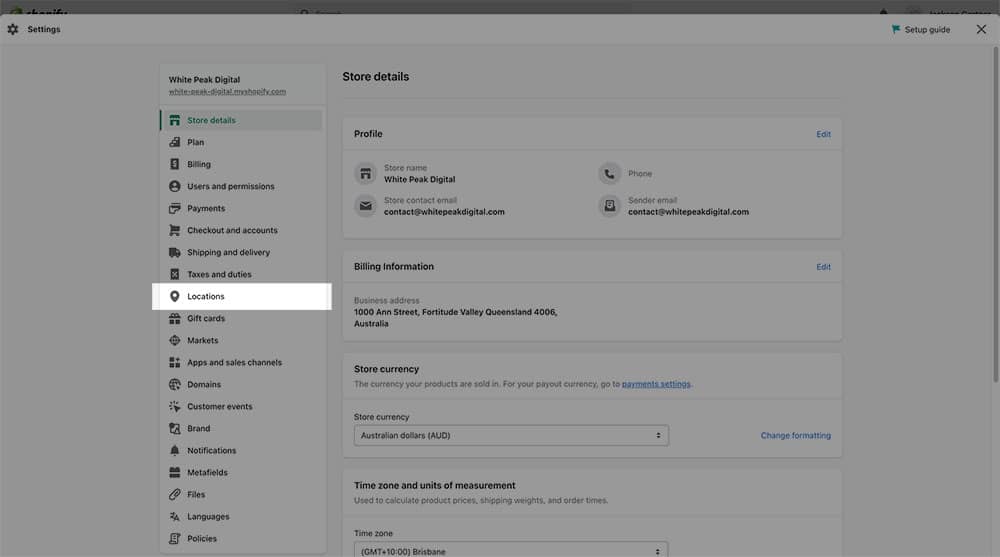Click the Languages translate icon
This screenshot has width=1000, height=557.
[x=174, y=516]
